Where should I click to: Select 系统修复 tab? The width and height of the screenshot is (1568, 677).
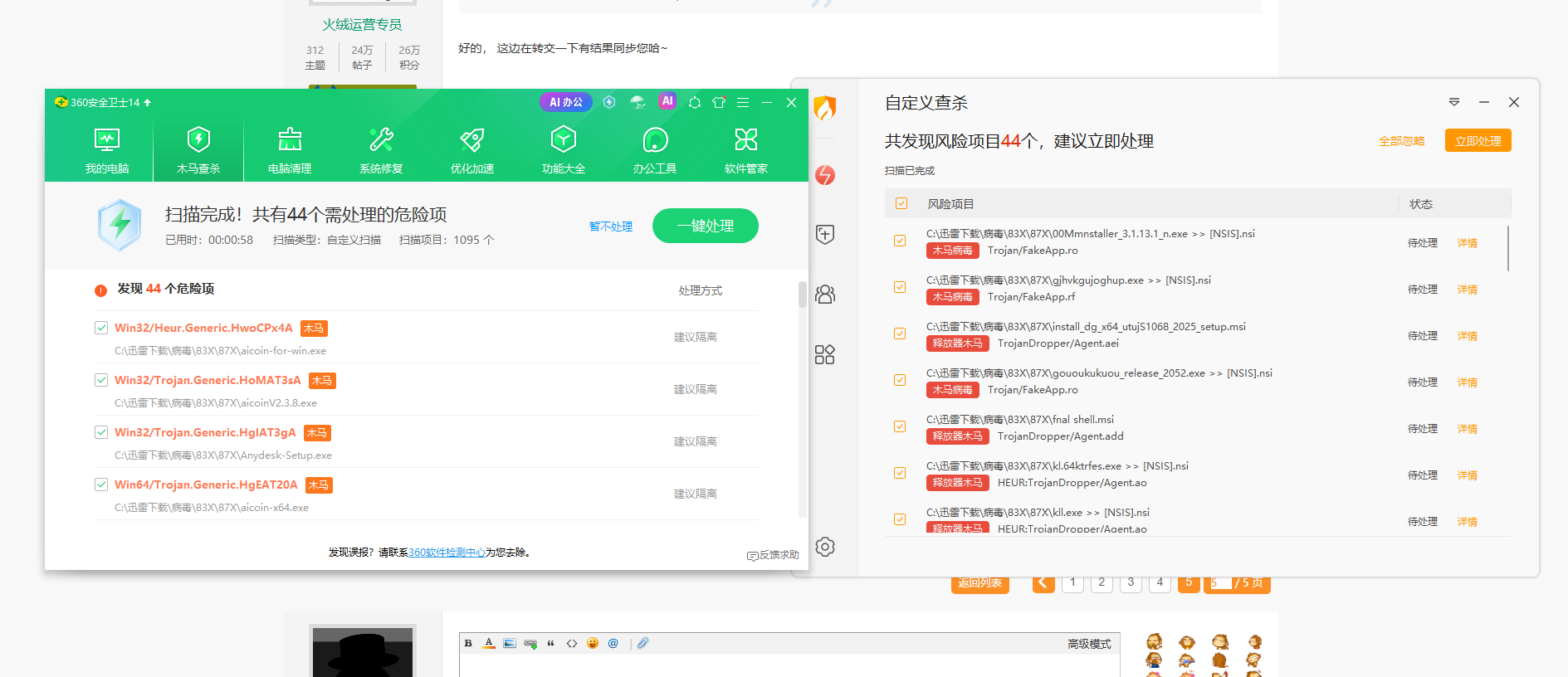point(381,150)
